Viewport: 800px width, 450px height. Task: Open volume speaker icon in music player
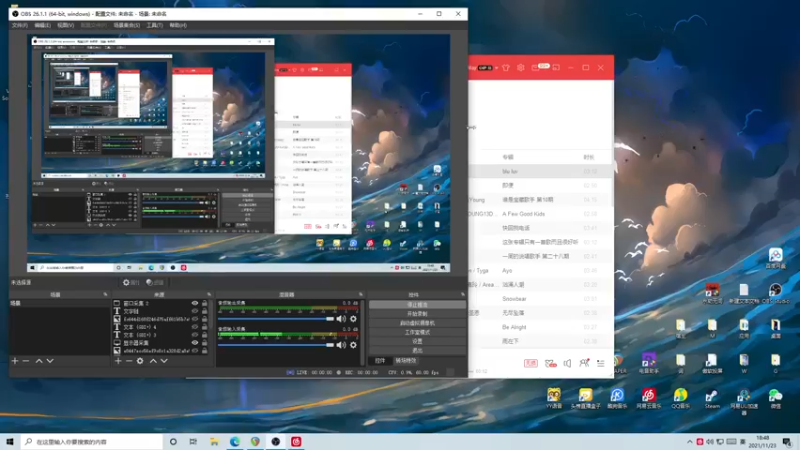point(567,363)
